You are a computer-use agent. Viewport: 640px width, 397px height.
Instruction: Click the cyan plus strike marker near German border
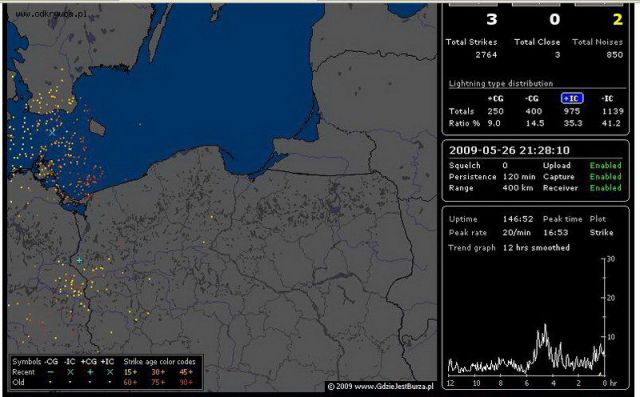[x=79, y=260]
